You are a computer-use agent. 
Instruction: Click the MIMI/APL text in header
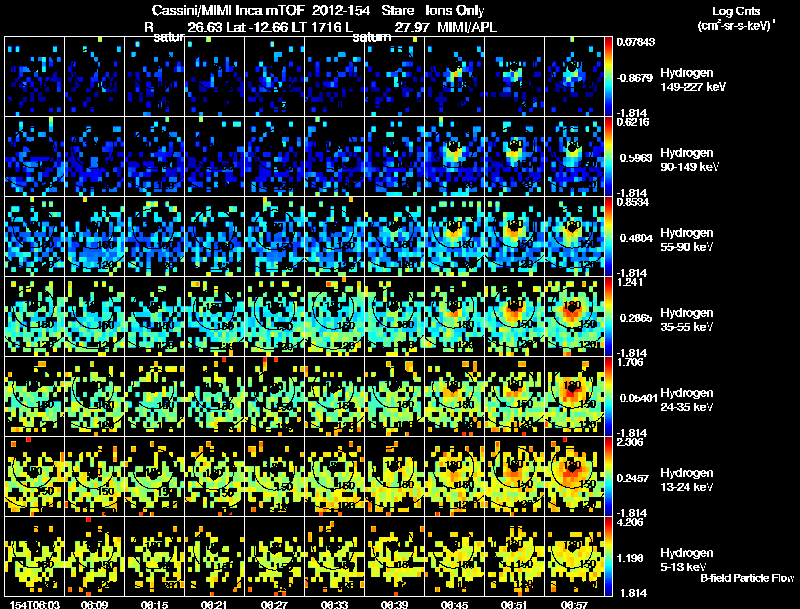[467, 27]
